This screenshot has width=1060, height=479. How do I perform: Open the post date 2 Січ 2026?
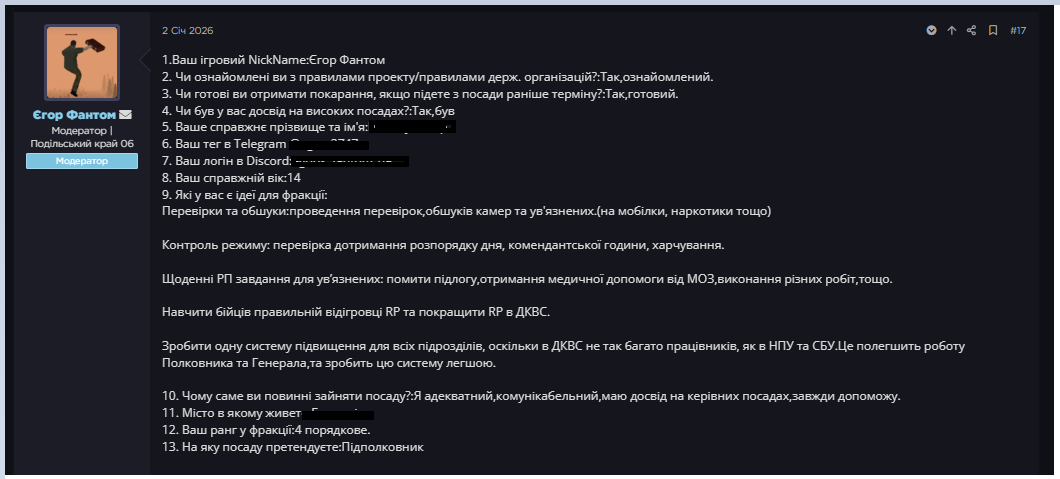(187, 30)
